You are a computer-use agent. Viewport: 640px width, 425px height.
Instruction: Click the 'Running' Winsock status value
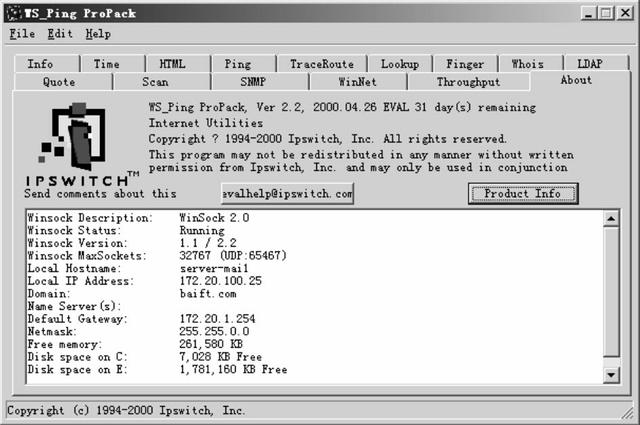[202, 231]
